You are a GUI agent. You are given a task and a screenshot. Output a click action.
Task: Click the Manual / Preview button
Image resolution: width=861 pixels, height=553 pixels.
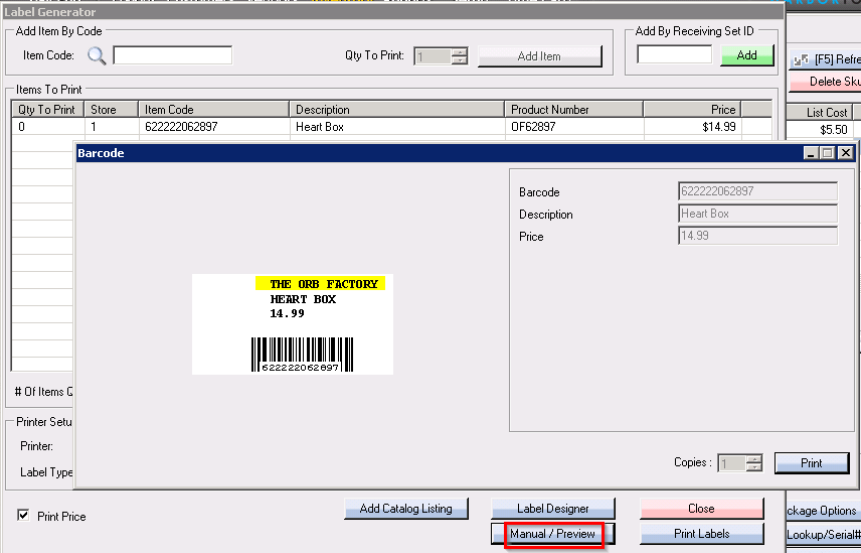(x=553, y=534)
